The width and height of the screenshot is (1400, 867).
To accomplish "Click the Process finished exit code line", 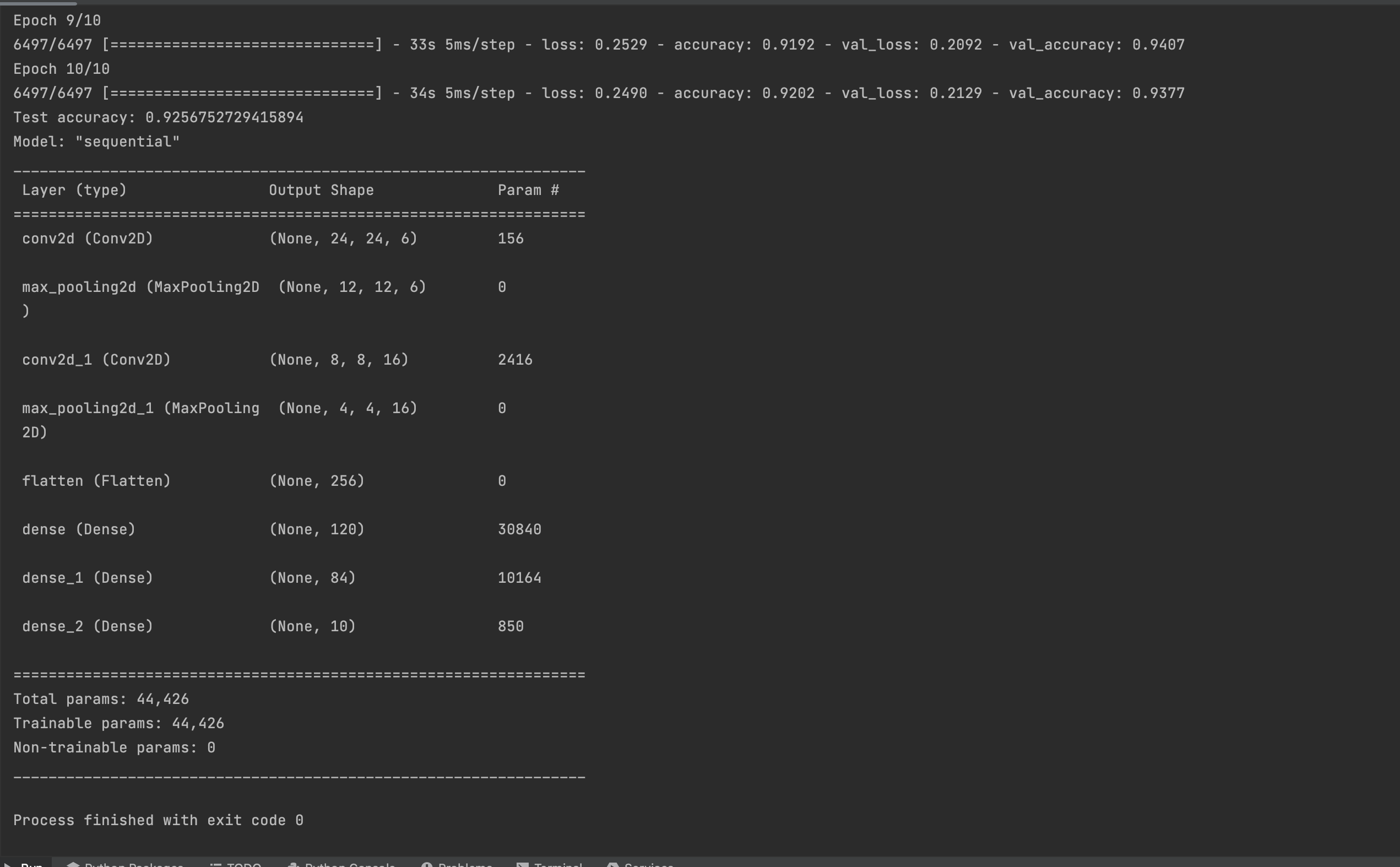I will coord(158,820).
